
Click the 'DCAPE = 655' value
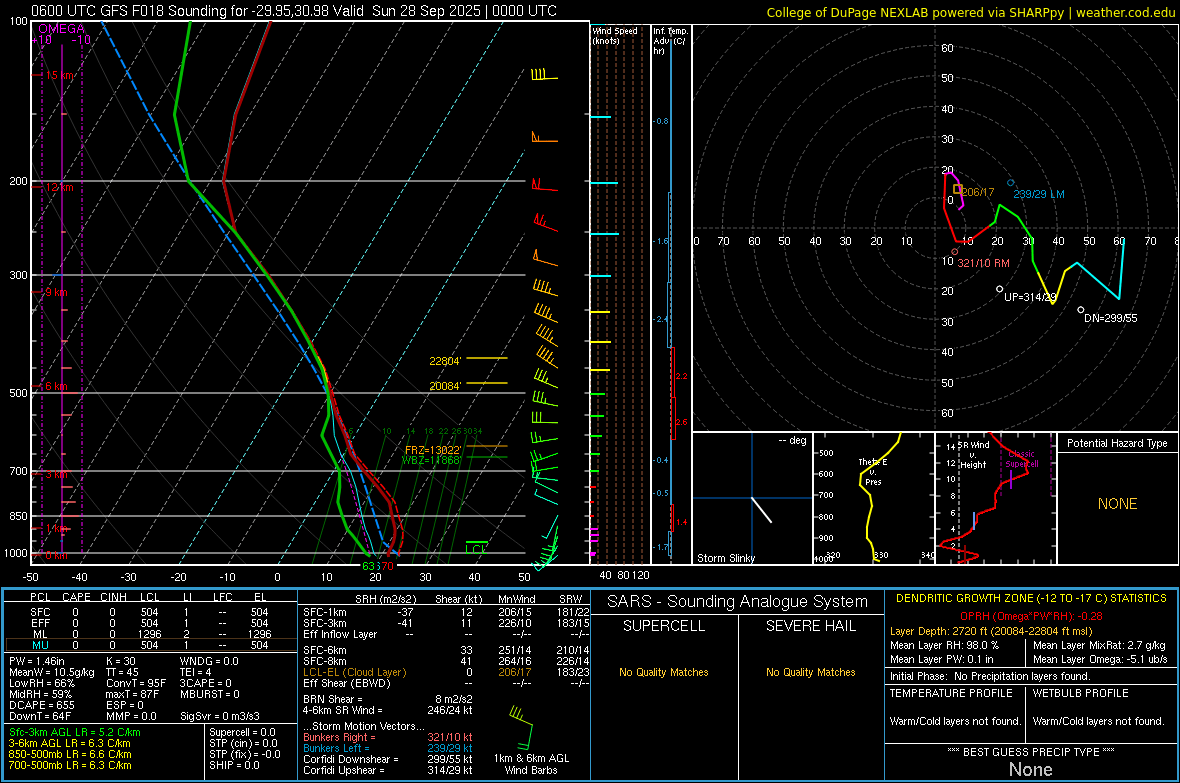(x=41, y=705)
